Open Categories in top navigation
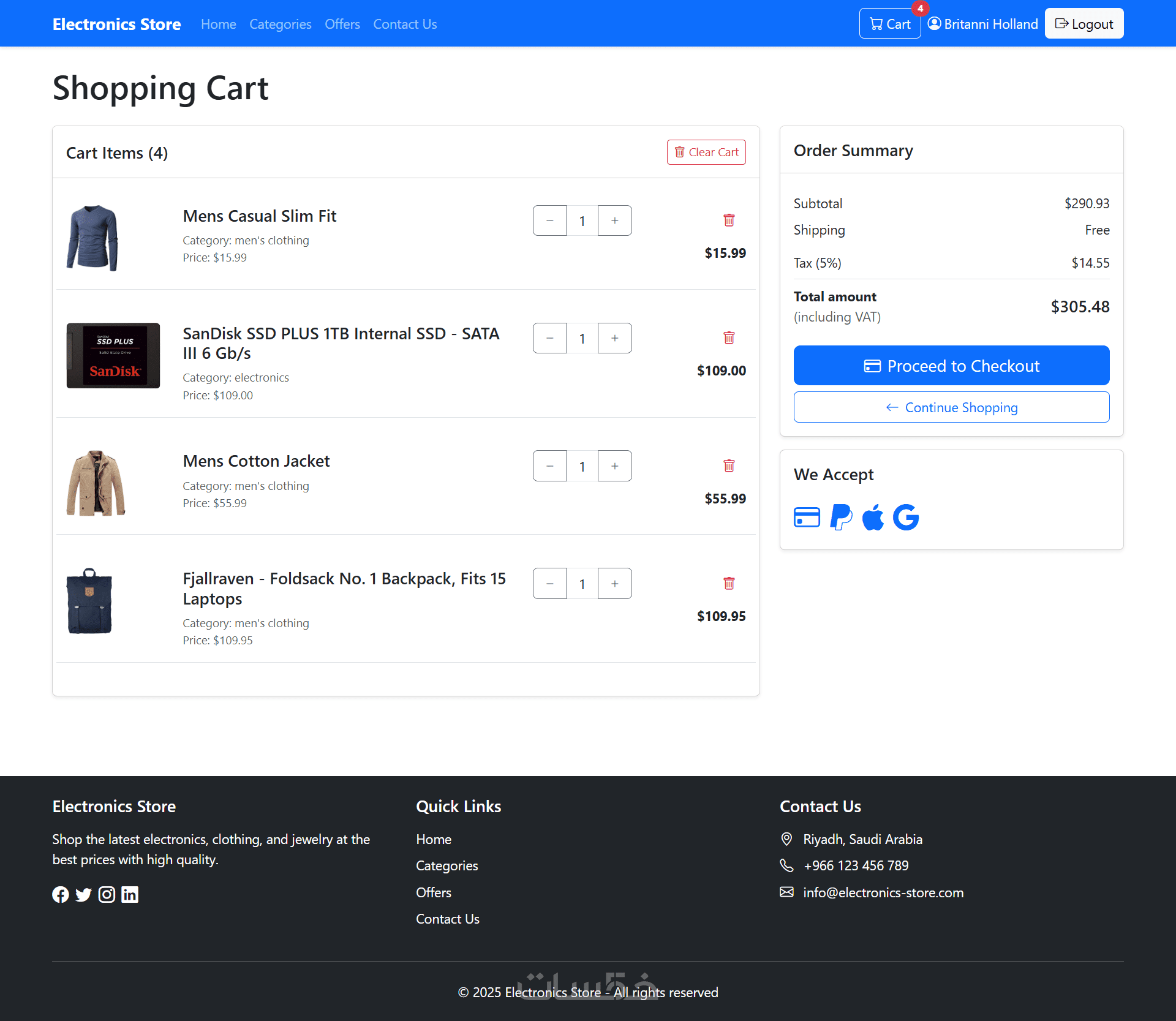The image size is (1176, 1021). pos(280,24)
